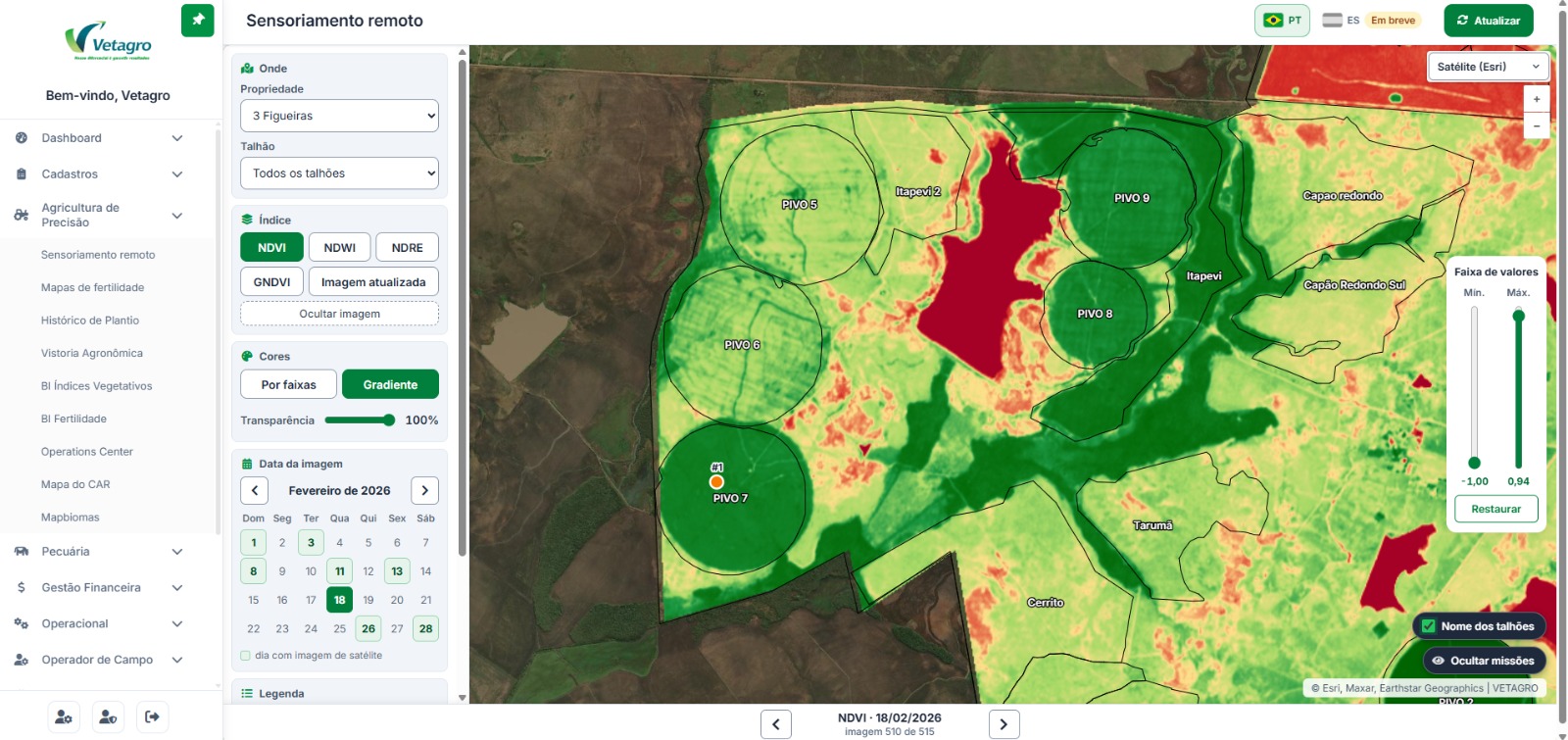Select the NDRE index option
Image resolution: width=1568 pixels, height=740 pixels.
pyautogui.click(x=408, y=248)
